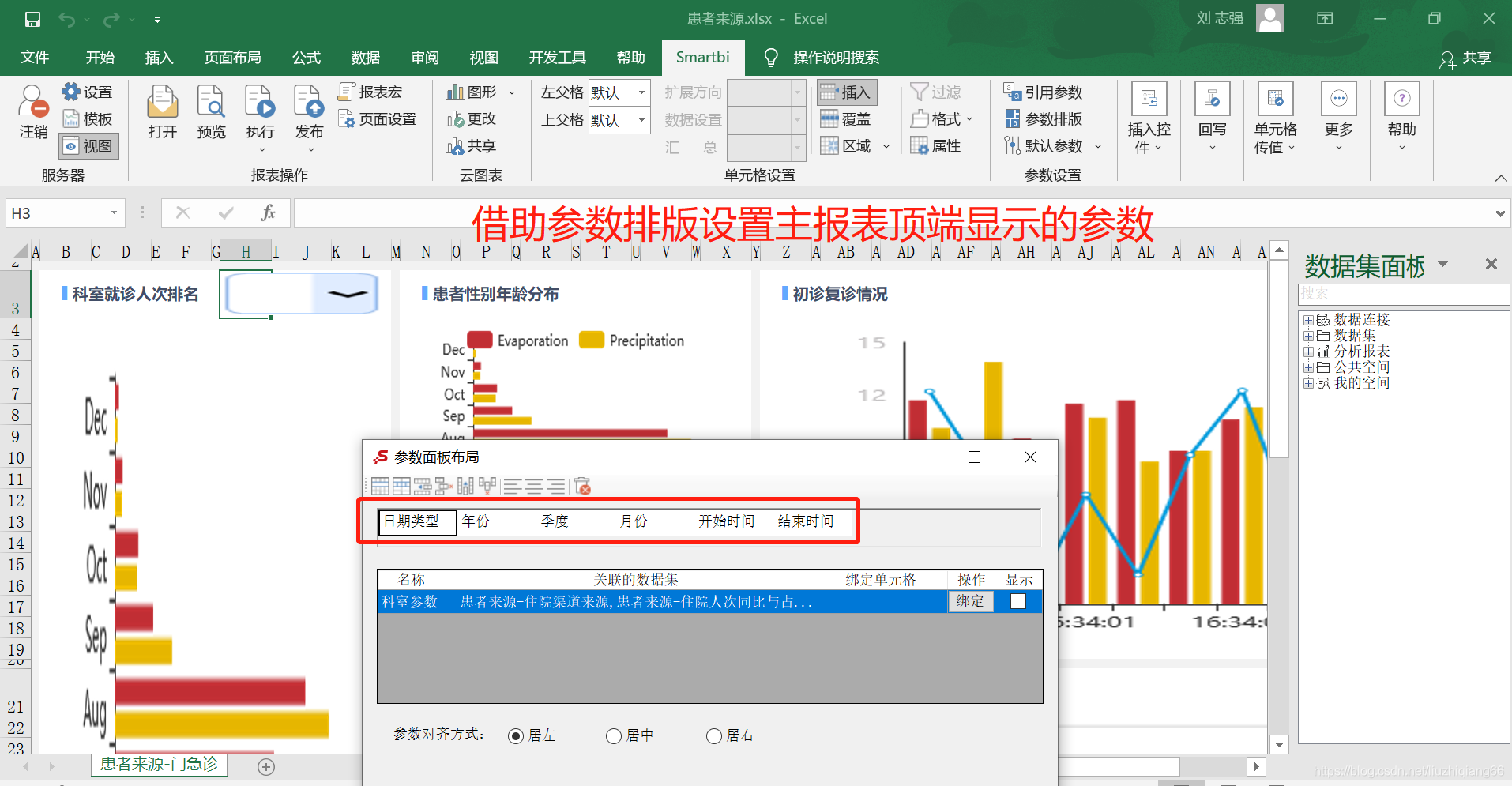
Task: Expand the 执行 run dropdown
Action: (261, 149)
